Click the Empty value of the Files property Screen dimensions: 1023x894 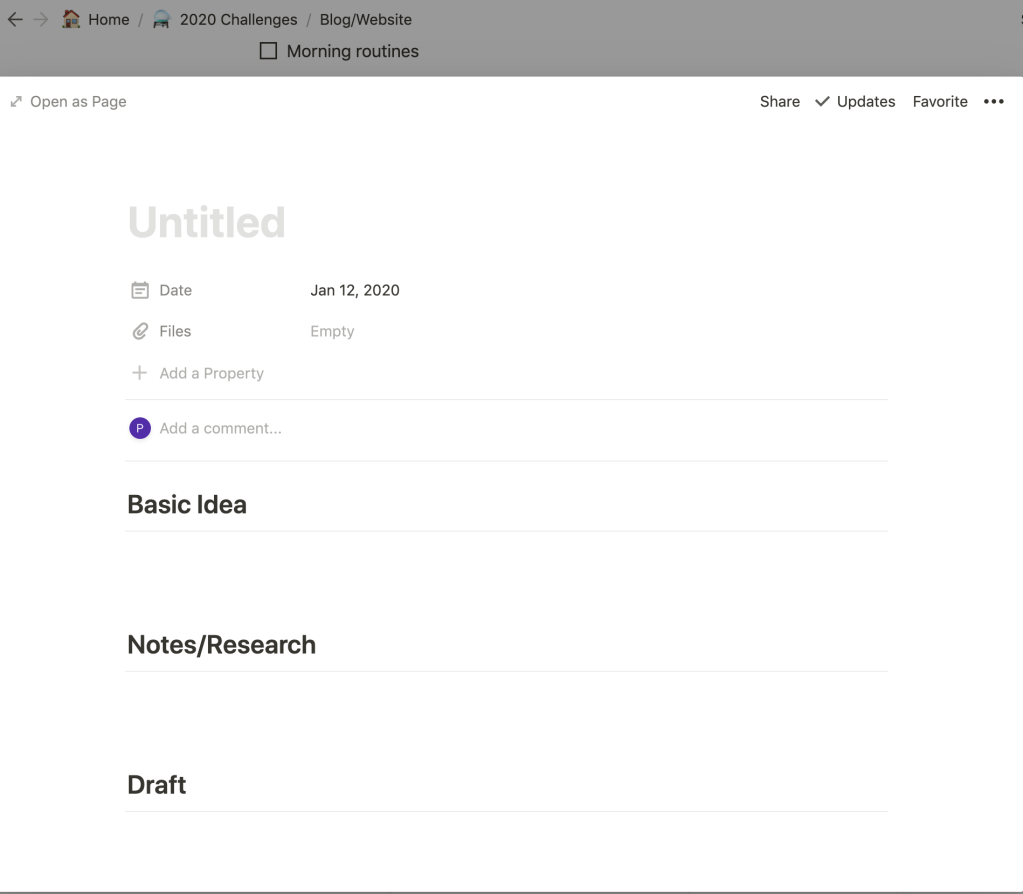click(332, 332)
